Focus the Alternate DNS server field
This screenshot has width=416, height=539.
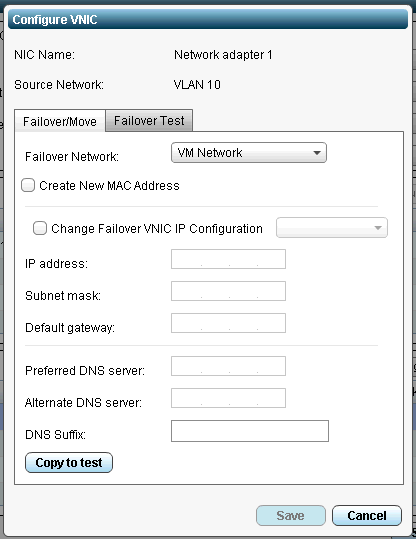pos(228,398)
